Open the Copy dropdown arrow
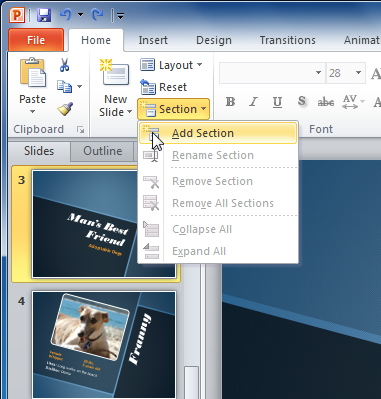 tap(79, 87)
